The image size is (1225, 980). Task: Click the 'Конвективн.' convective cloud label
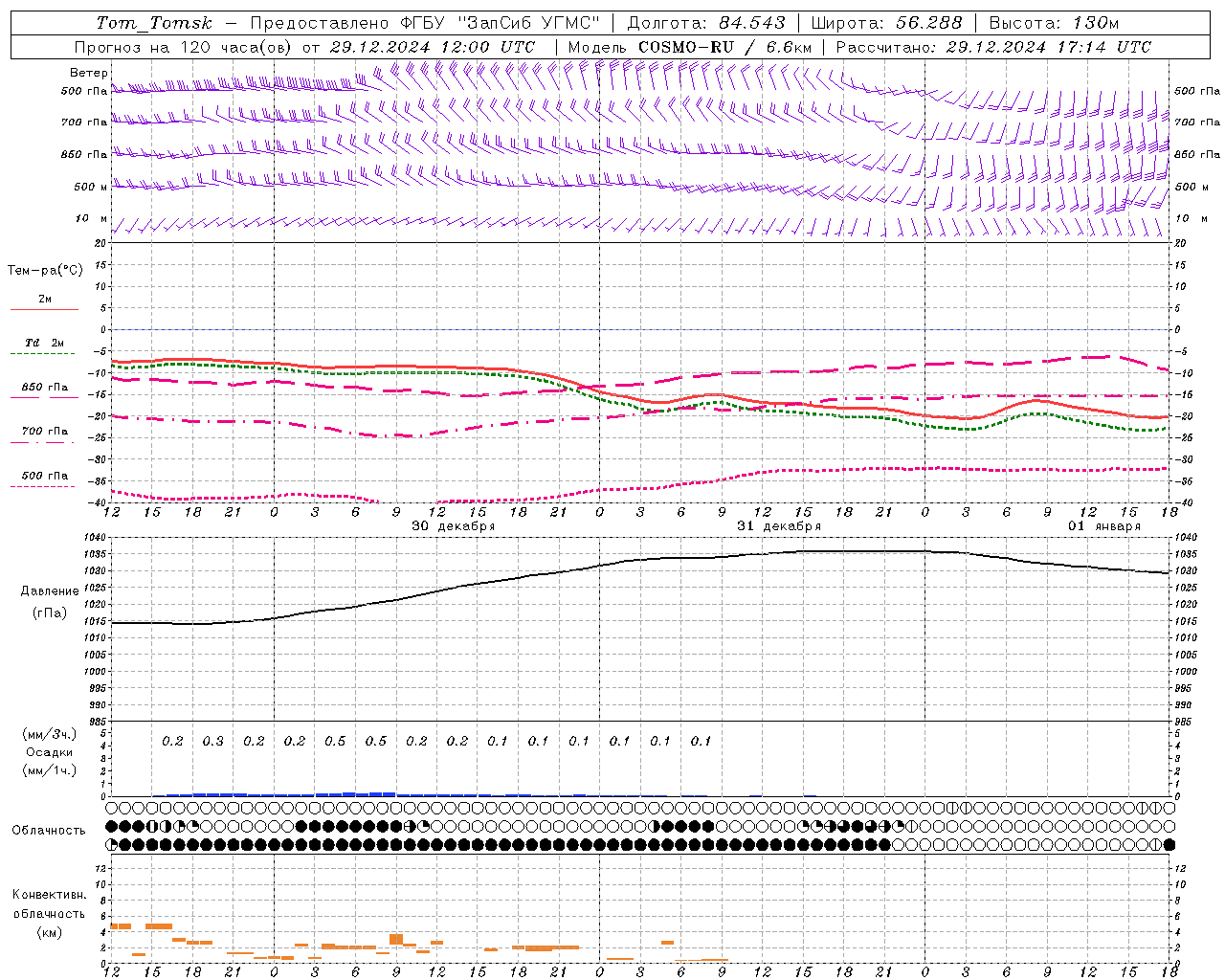[49, 895]
